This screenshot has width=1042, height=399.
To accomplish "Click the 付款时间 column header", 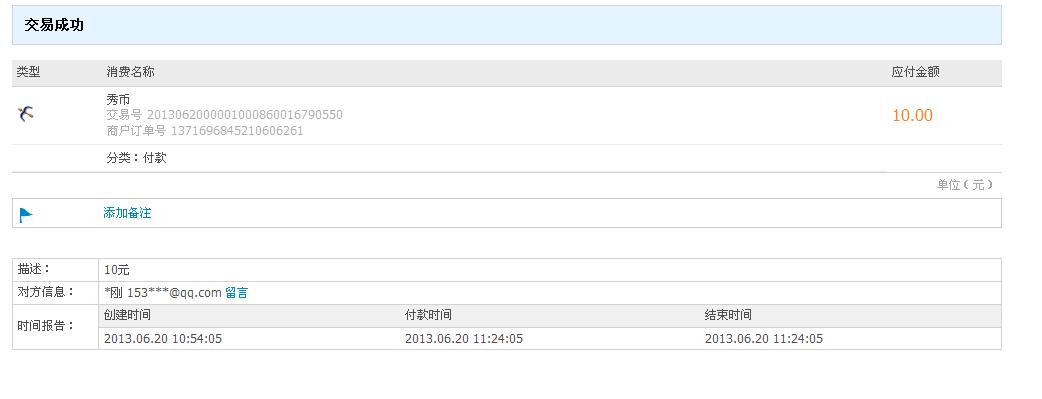I will [x=429, y=315].
